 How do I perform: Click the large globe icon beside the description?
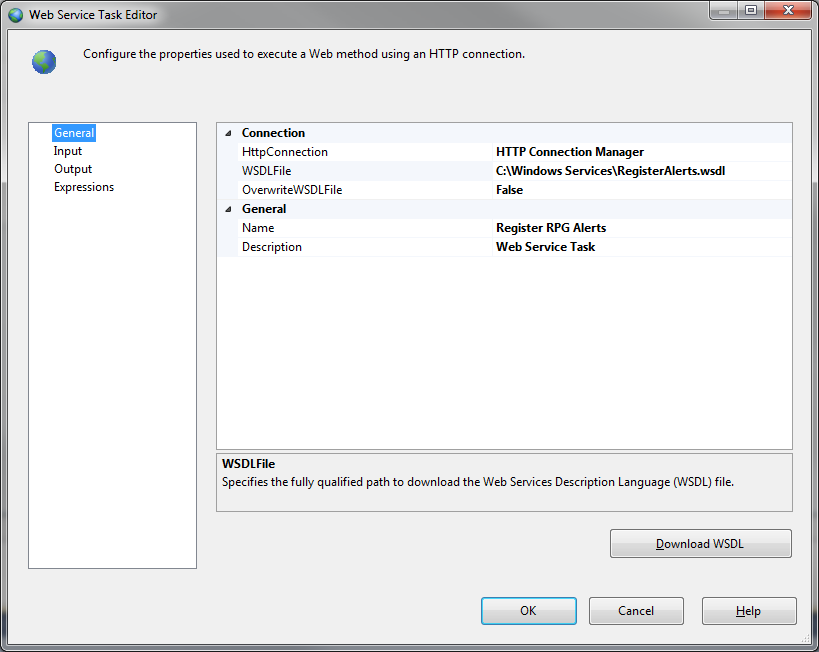tap(44, 61)
